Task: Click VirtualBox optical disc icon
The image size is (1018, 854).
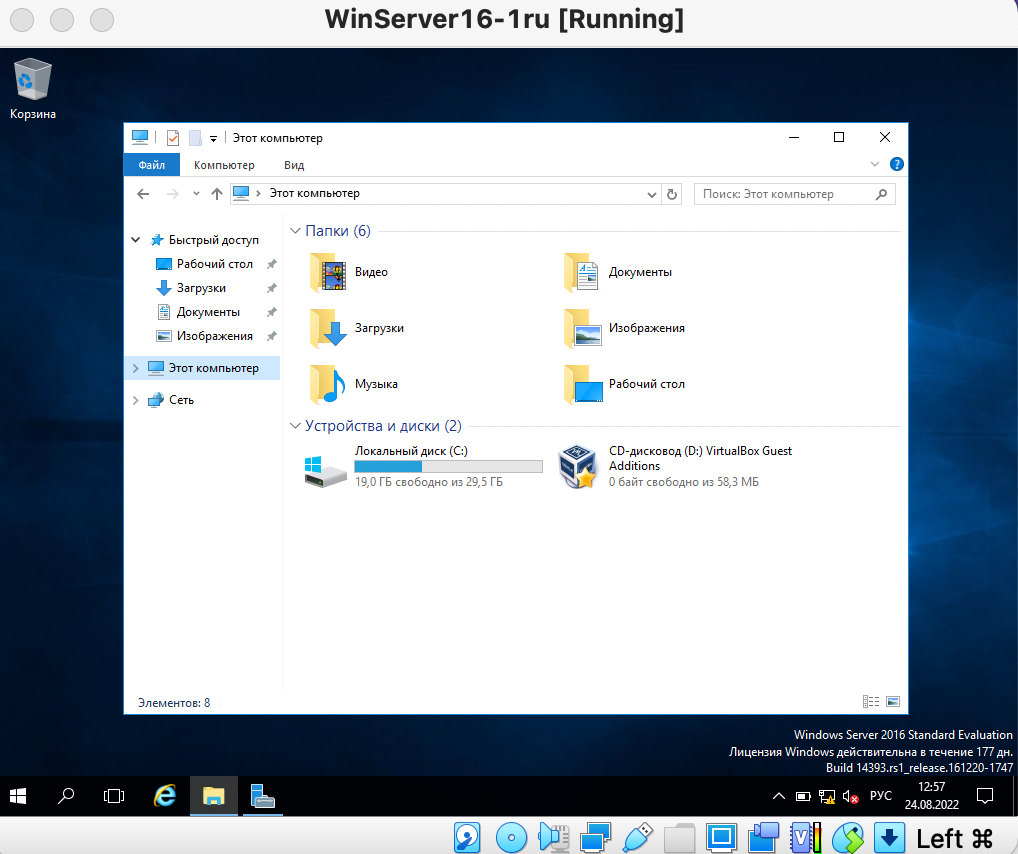Action: pos(511,838)
